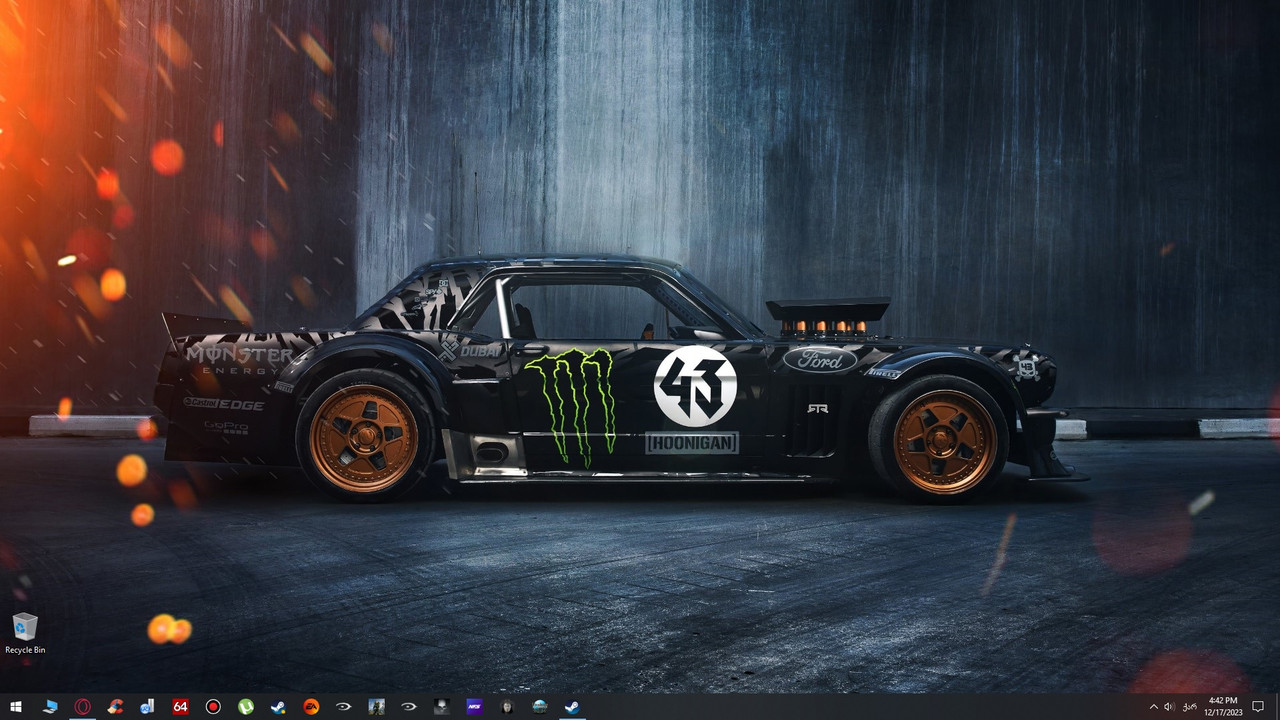Open the Windows Start menu
Image resolution: width=1280 pixels, height=720 pixels.
coord(16,707)
